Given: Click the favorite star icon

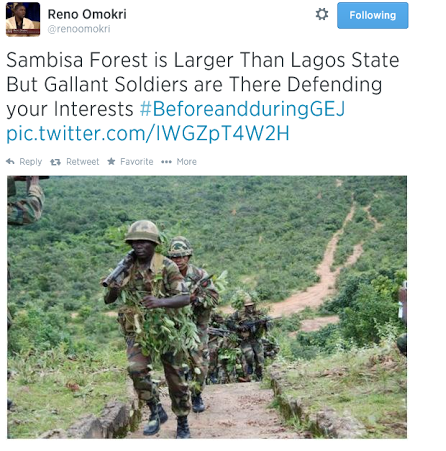Looking at the screenshot, I should pyautogui.click(x=111, y=162).
